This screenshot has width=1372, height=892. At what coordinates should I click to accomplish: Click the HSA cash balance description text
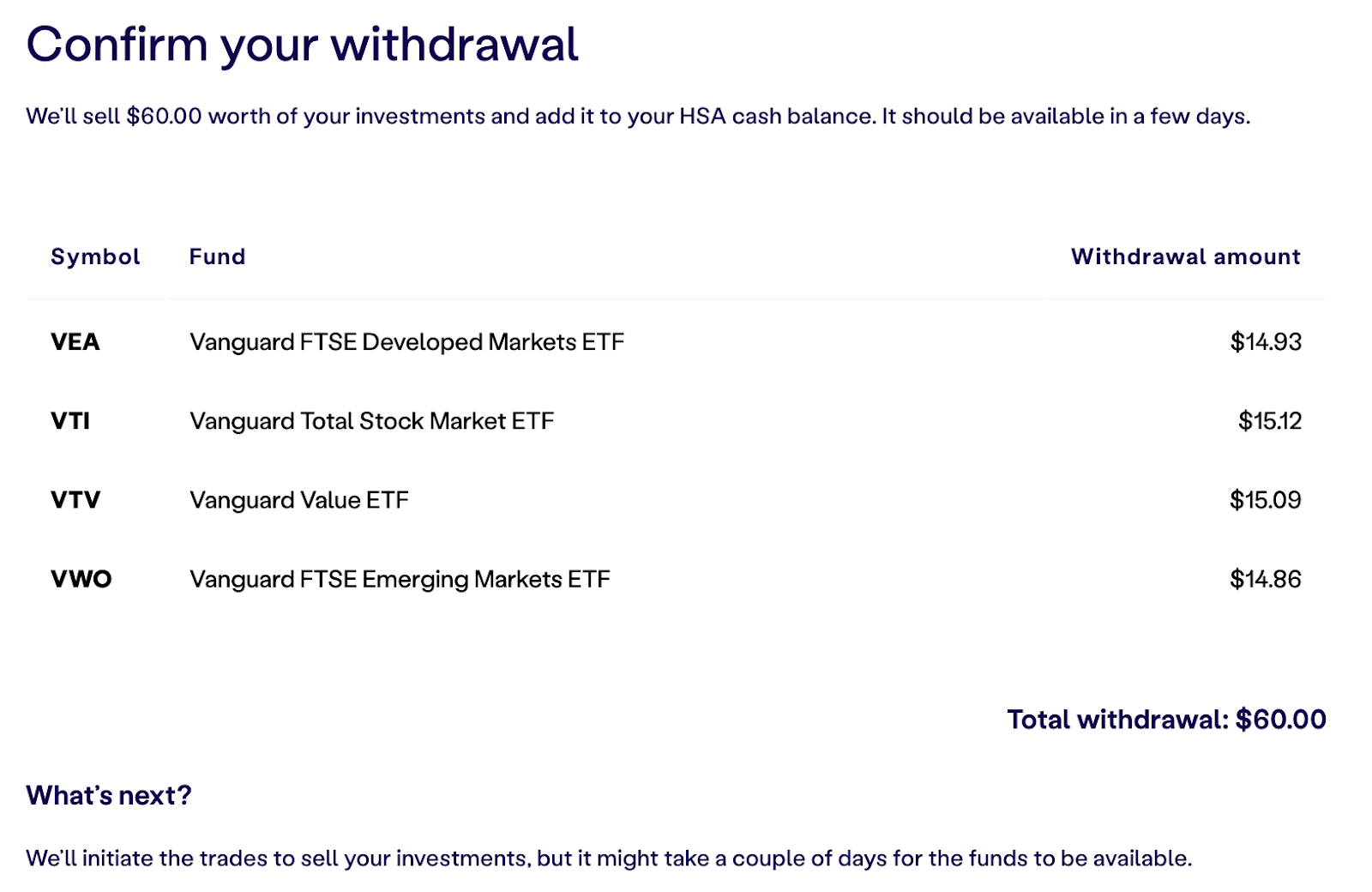point(638,117)
